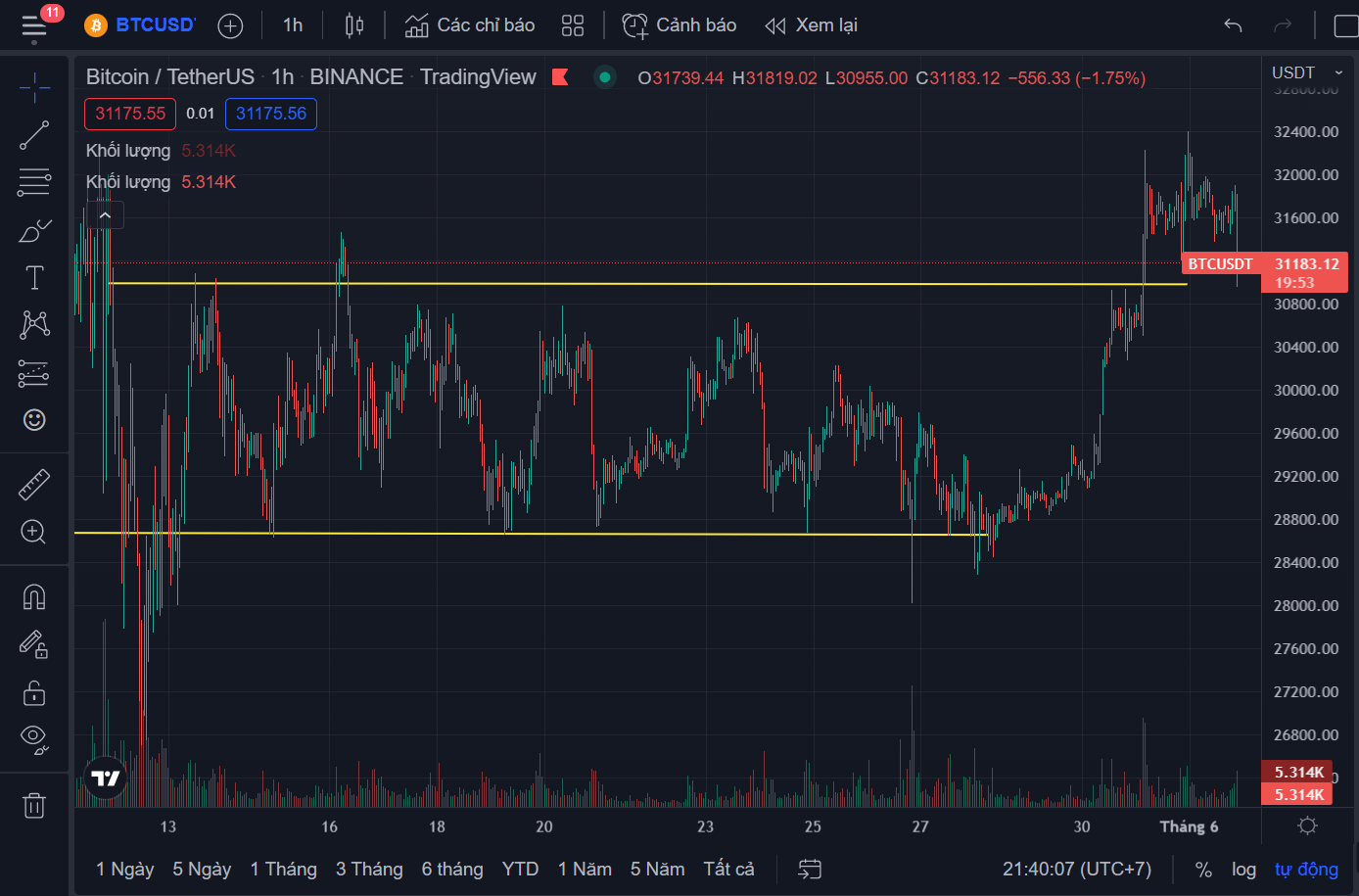Click the BTCUSDT price label 31183.12
Viewport: 1359px width, 896px height.
tap(1265, 272)
